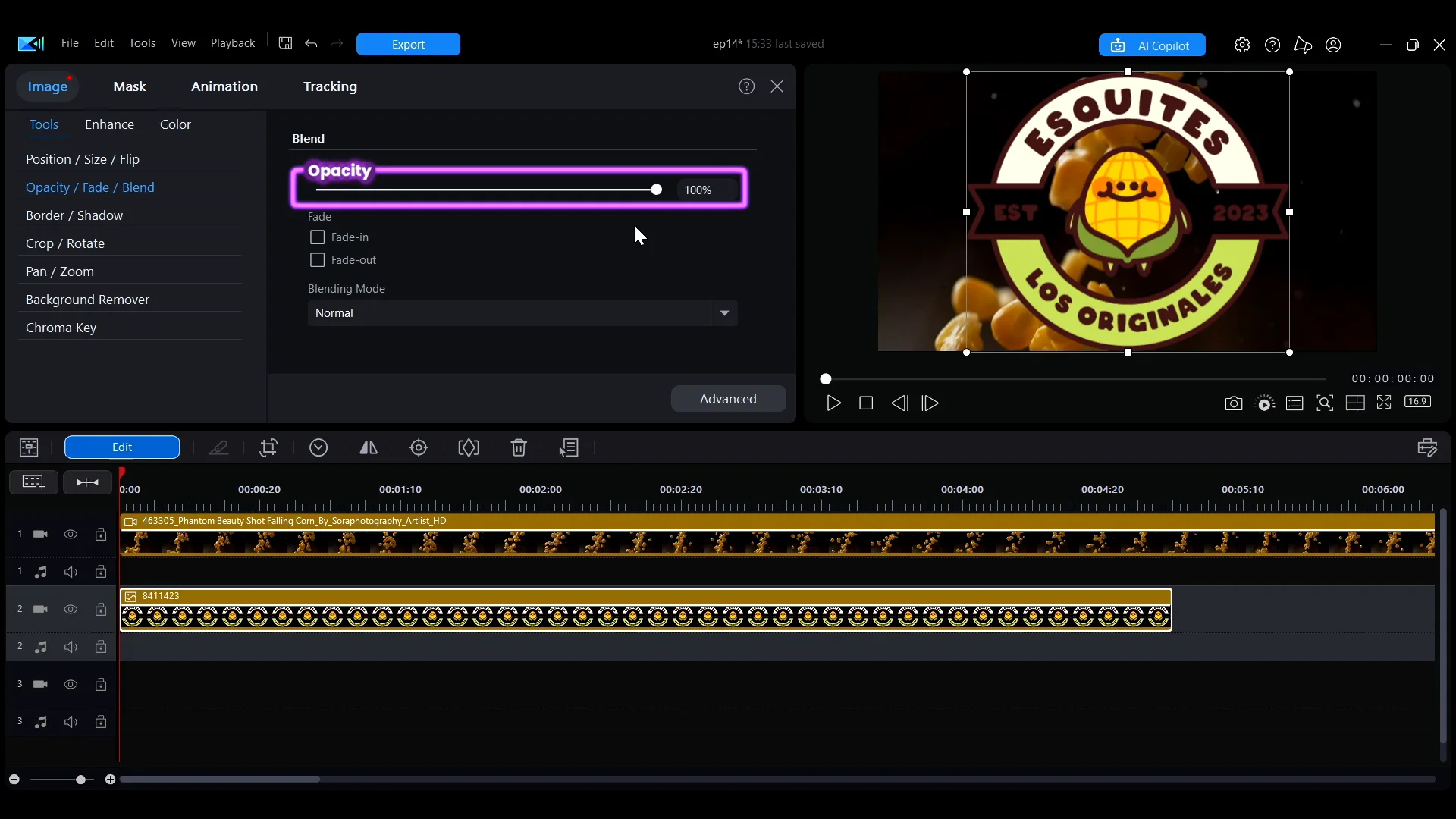Screen dimensions: 1456x819
Task: Enable the Fade-out checkbox
Action: pos(318,260)
